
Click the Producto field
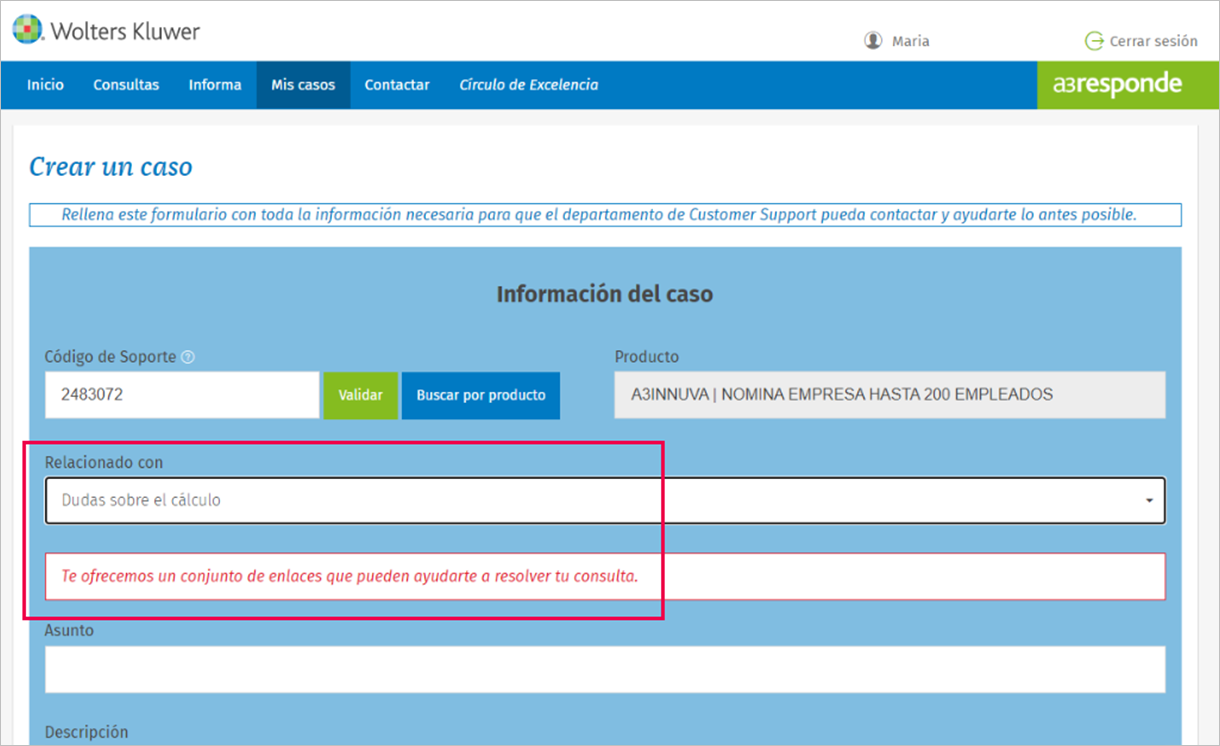(890, 395)
